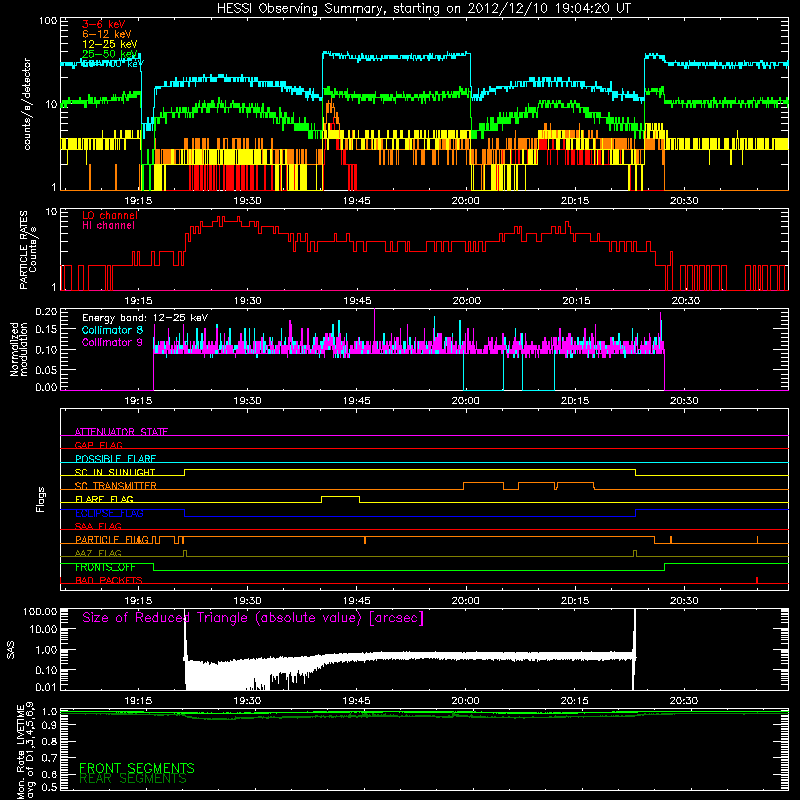The height and width of the screenshot is (800, 800).
Task: Click the Normalized modulation axis label
Action: [x=18, y=349]
